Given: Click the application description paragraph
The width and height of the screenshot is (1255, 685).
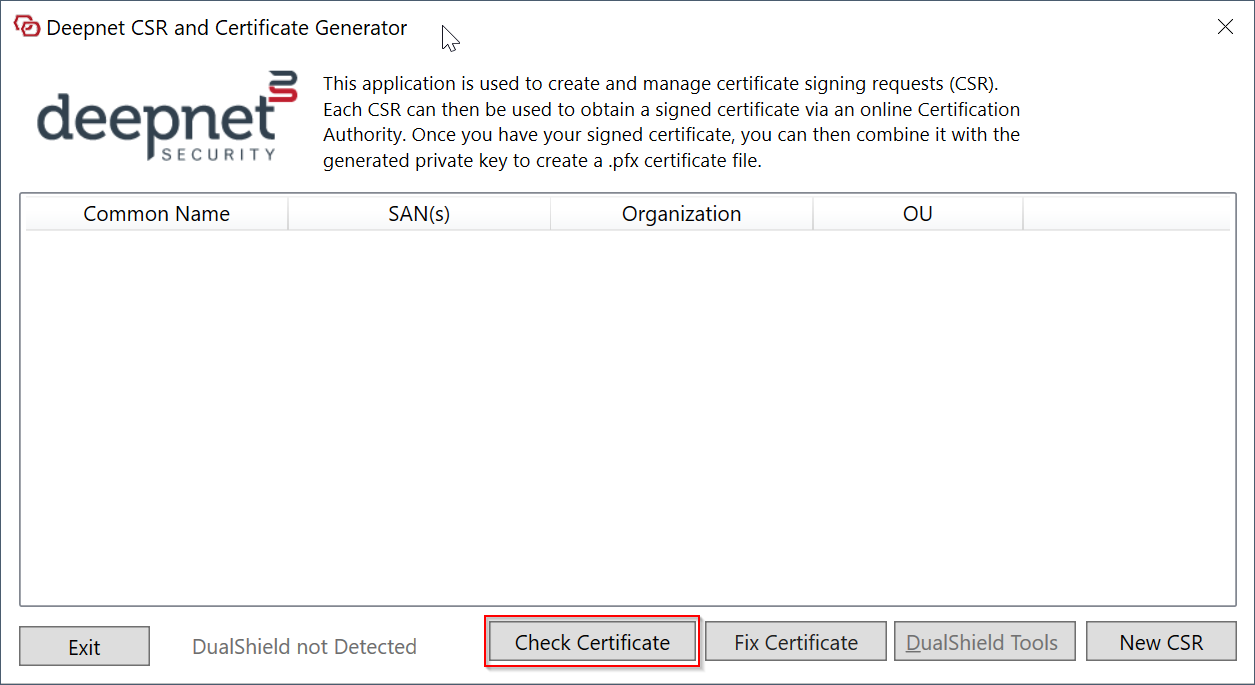Looking at the screenshot, I should (x=671, y=122).
